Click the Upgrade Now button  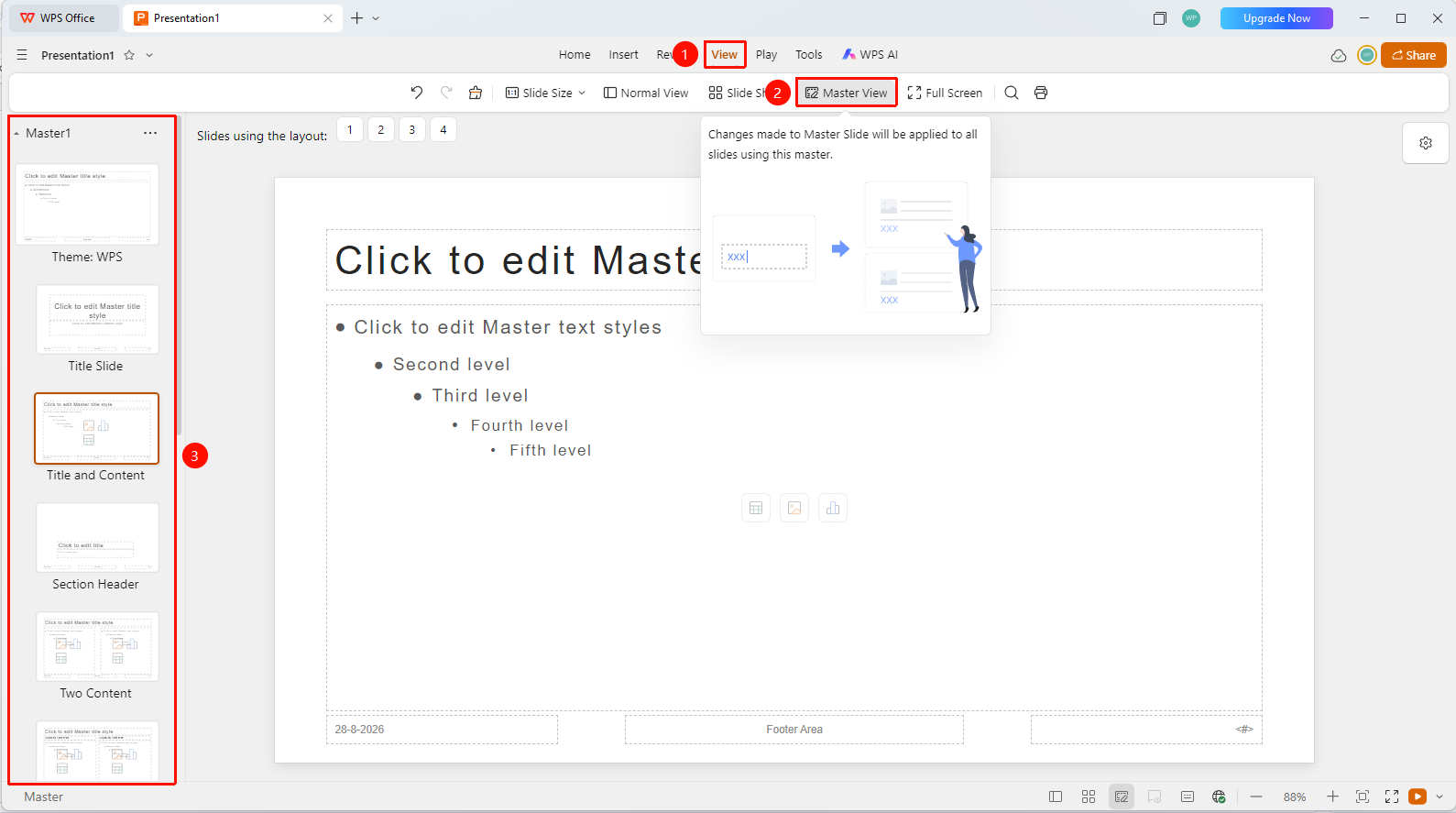[x=1276, y=18]
